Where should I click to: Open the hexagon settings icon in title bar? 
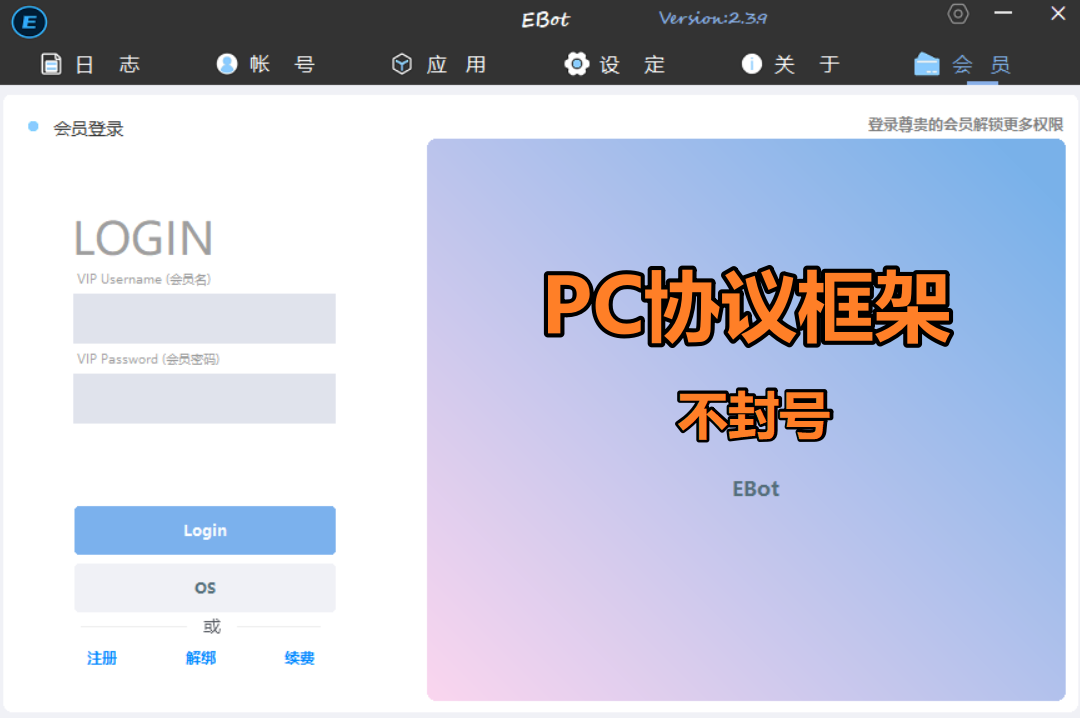tap(958, 14)
